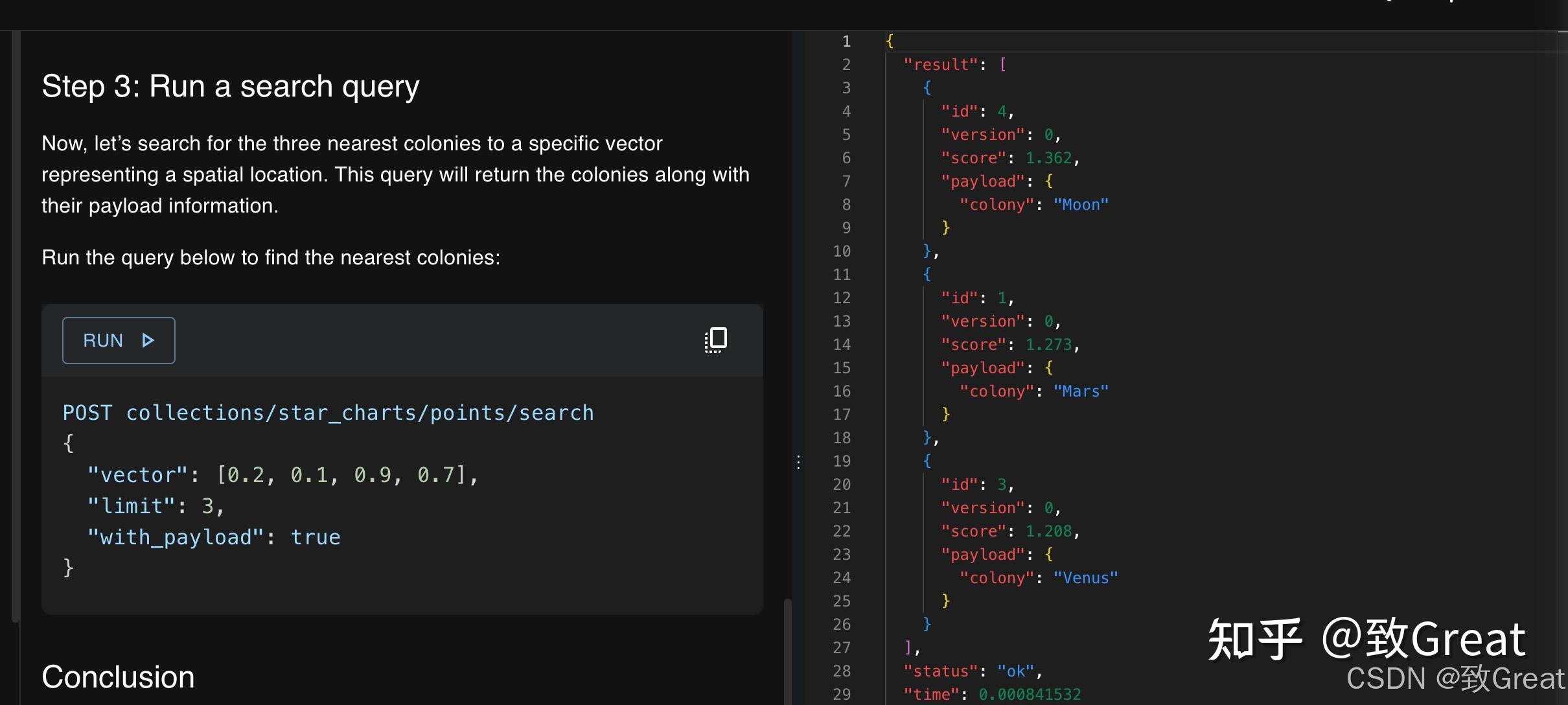The height and width of the screenshot is (705, 1568).
Task: Click the Conclusion heading
Action: (118, 677)
